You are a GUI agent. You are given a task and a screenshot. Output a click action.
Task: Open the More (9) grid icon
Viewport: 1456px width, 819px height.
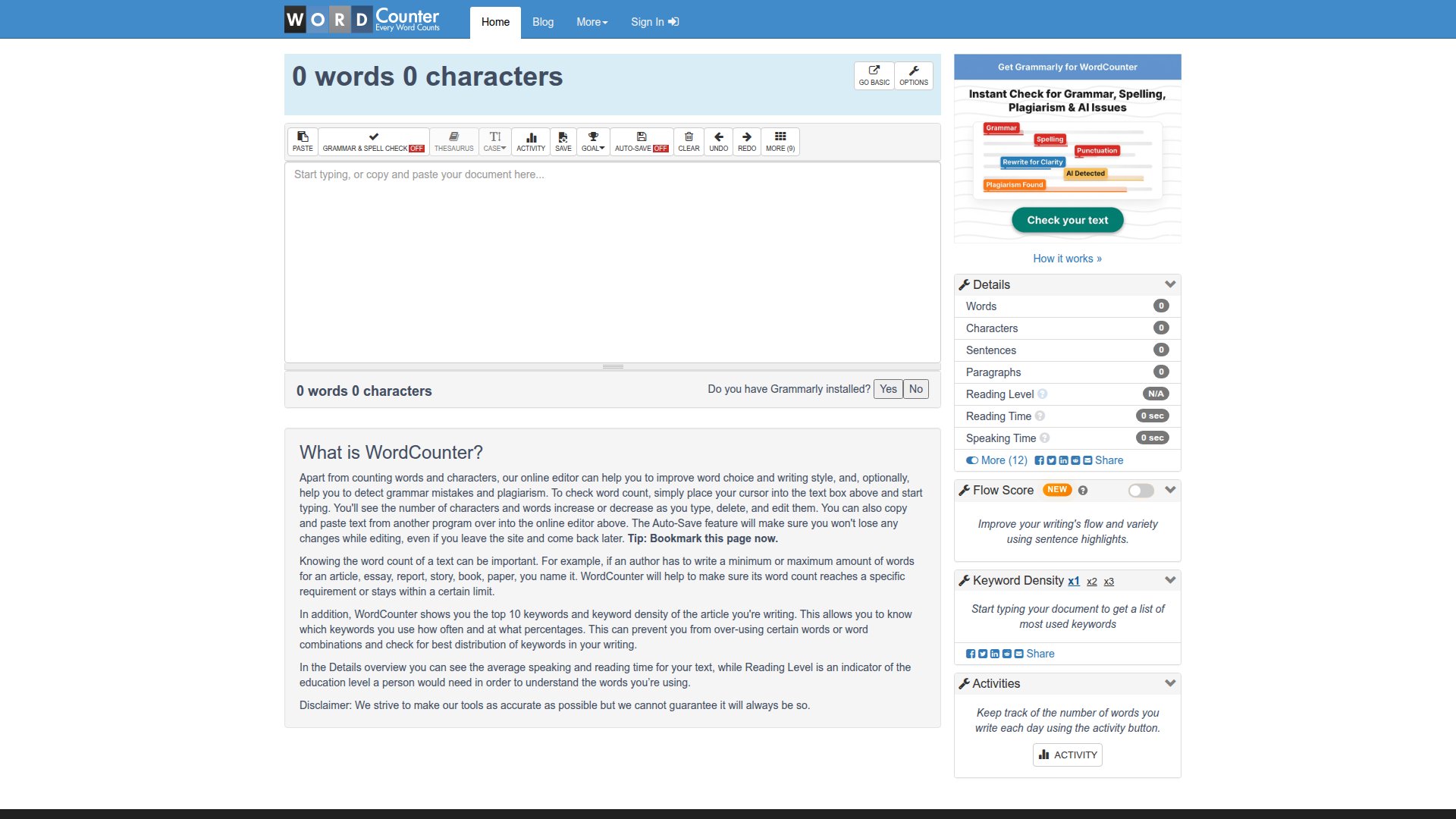tap(780, 142)
